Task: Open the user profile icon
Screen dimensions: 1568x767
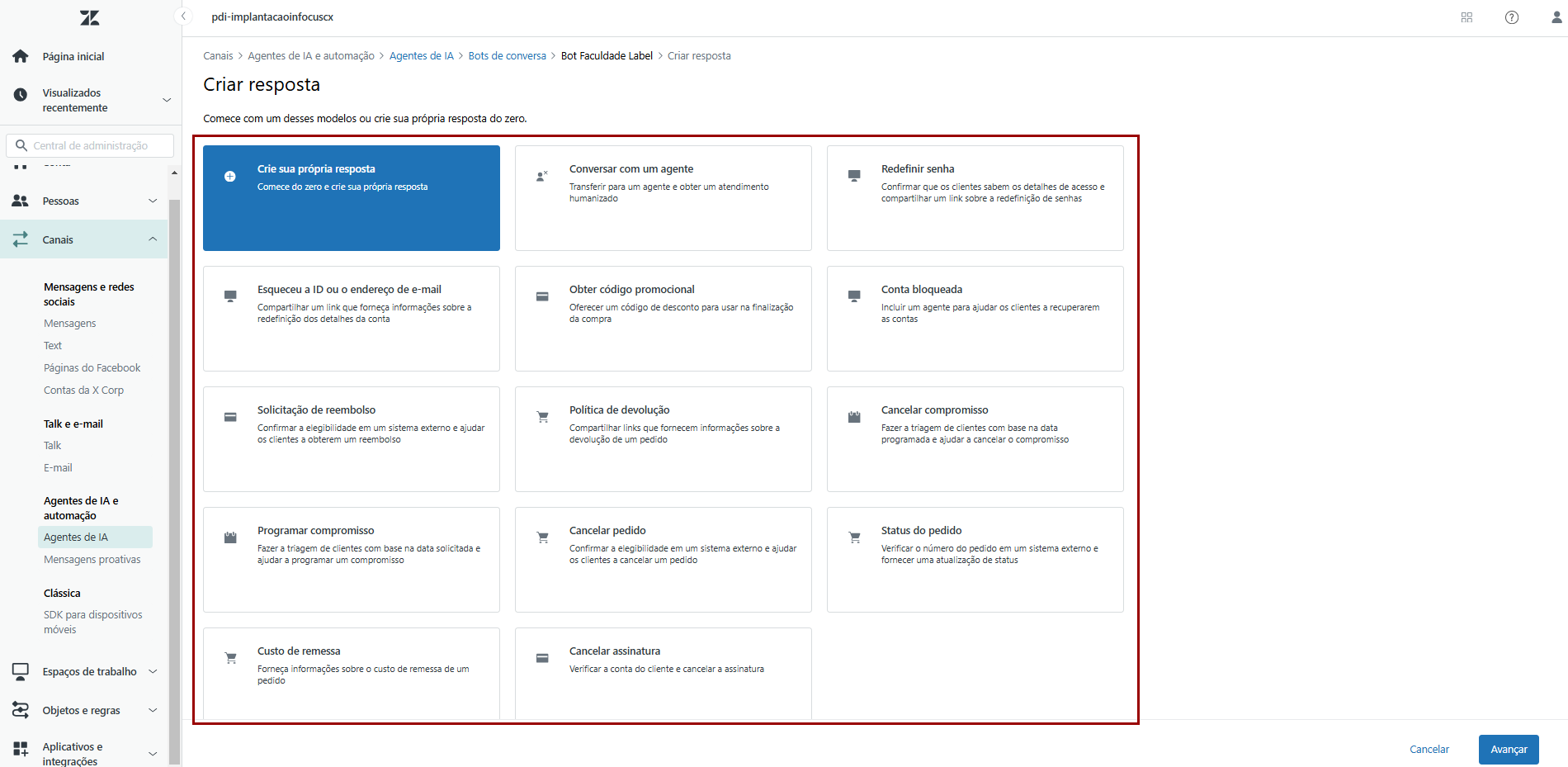Action: 1556,17
